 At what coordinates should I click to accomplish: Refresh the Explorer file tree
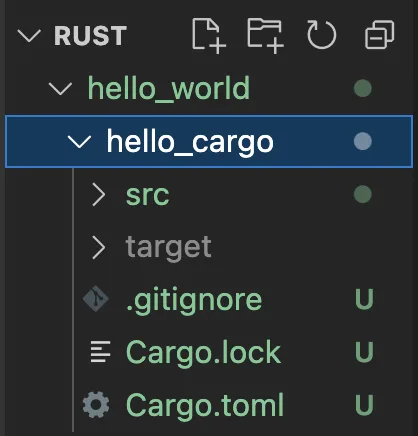(x=321, y=35)
